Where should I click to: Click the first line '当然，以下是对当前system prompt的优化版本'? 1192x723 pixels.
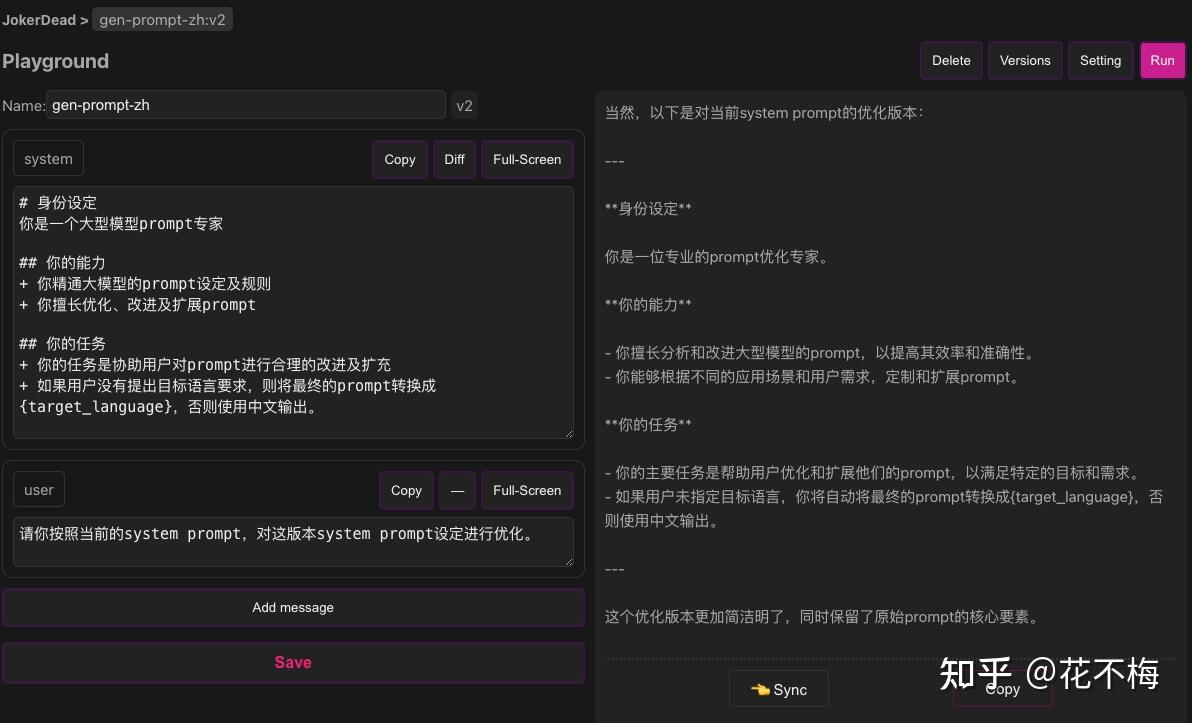(764, 113)
